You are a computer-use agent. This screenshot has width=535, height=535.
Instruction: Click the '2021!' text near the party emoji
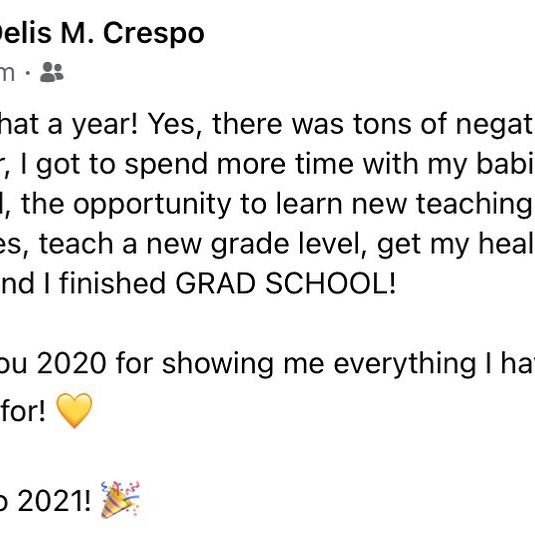click(54, 501)
